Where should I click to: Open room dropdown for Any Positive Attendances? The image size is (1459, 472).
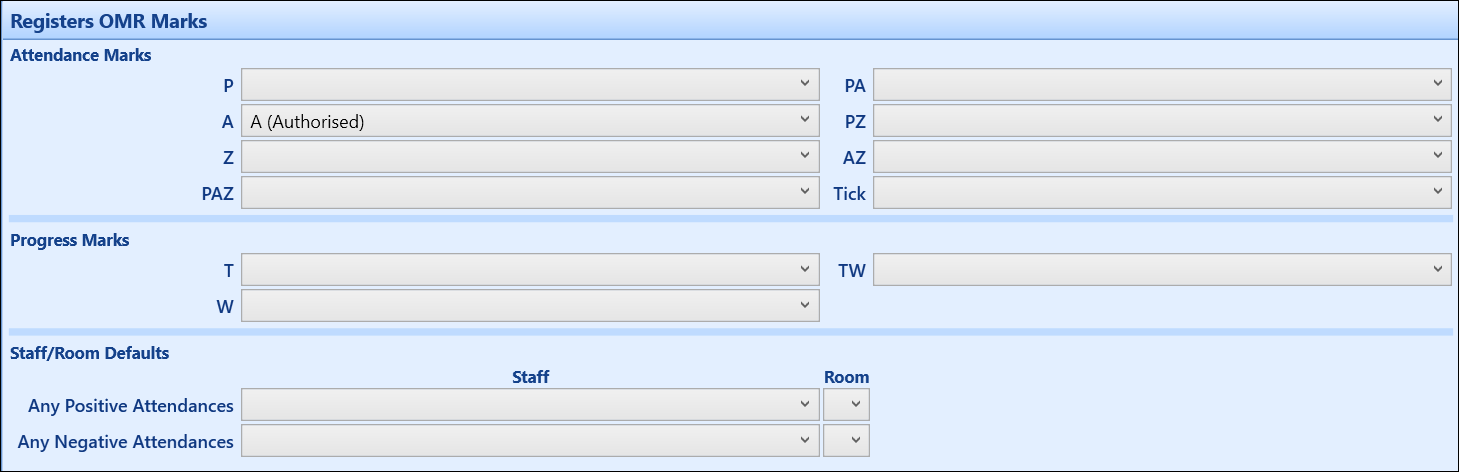846,405
